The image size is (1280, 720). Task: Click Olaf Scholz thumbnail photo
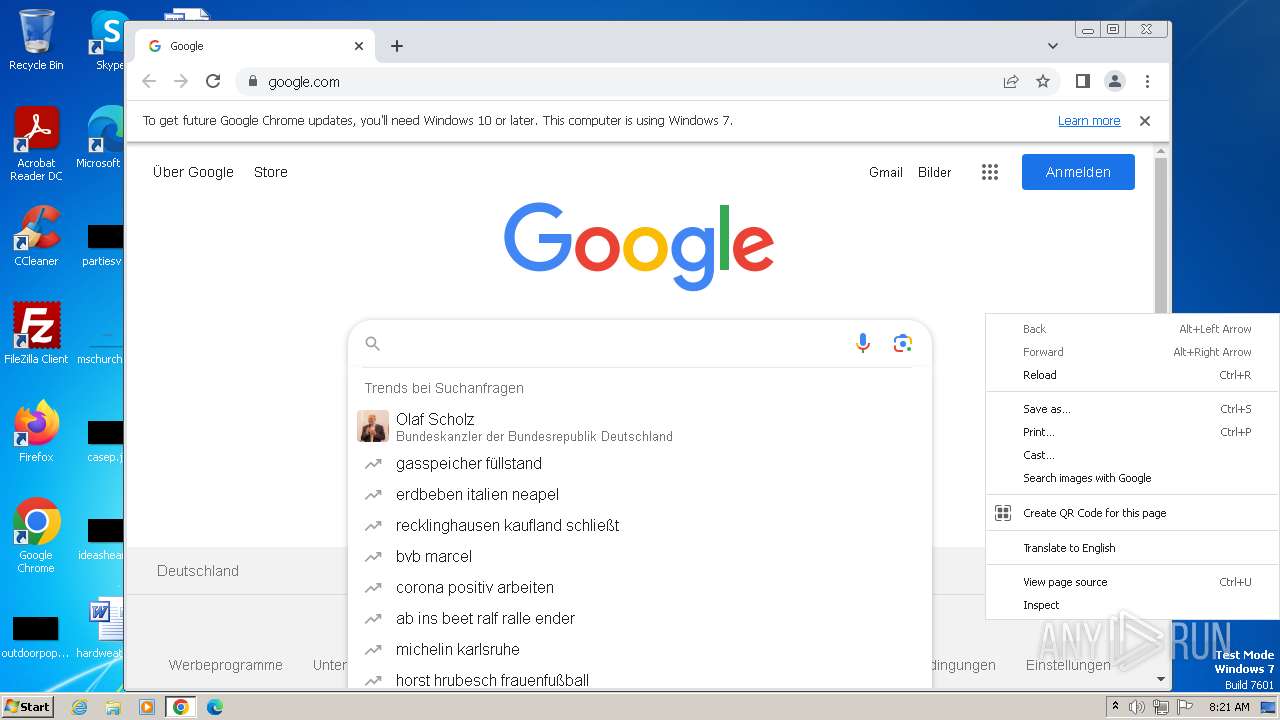373,427
